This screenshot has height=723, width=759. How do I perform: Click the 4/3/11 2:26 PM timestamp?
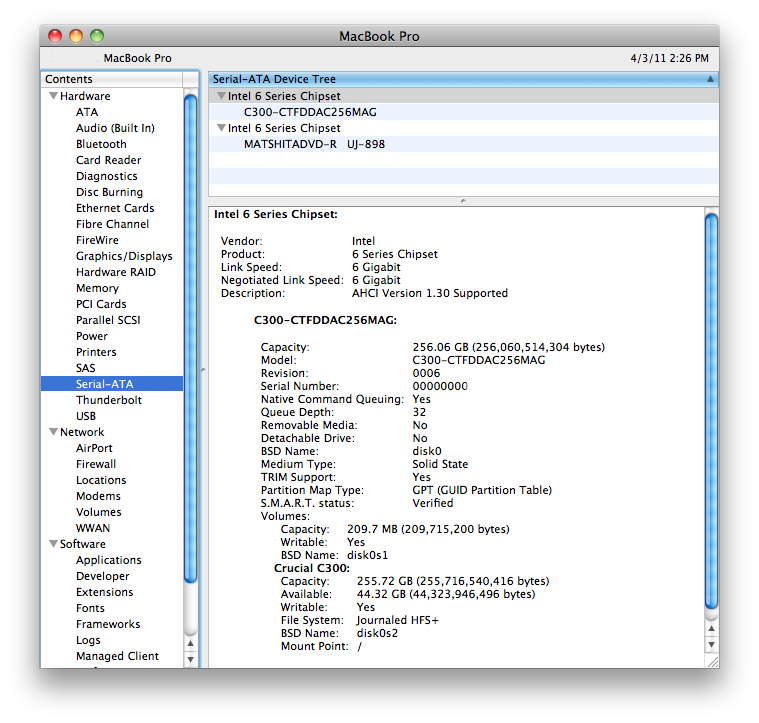pos(669,58)
